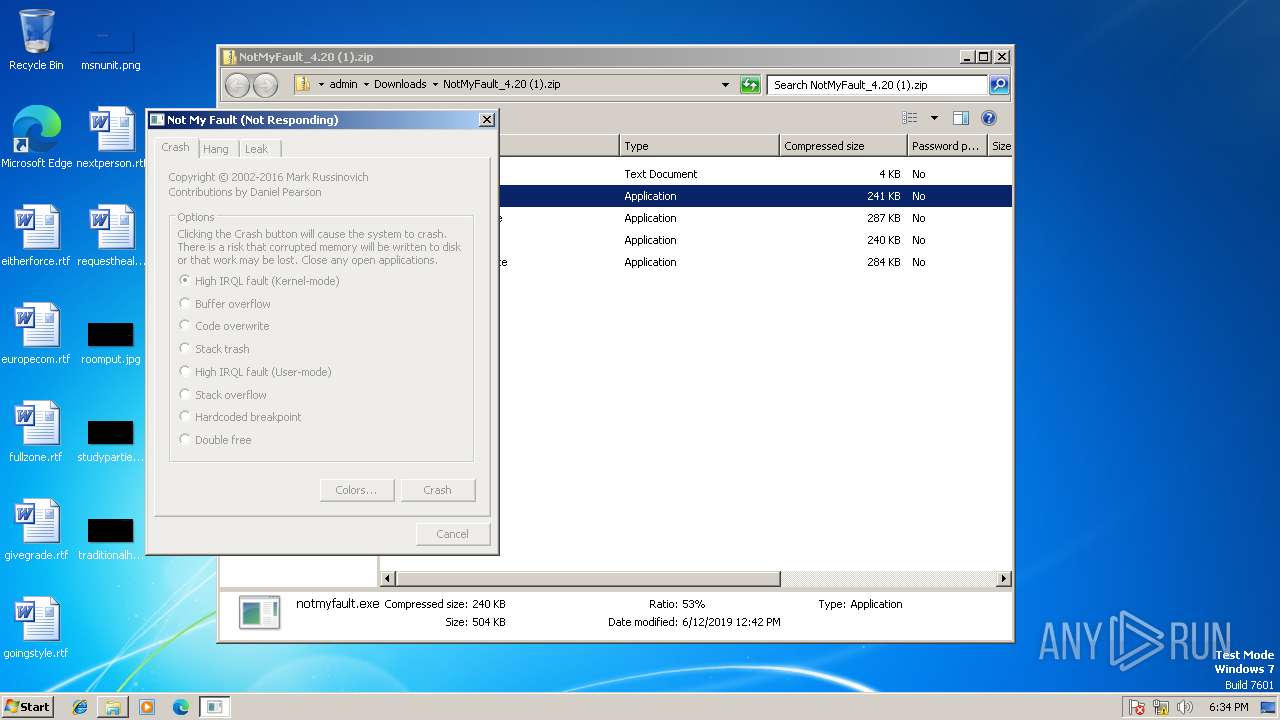The image size is (1280, 720).
Task: Select the requestheal desktop document
Action: 111,236
